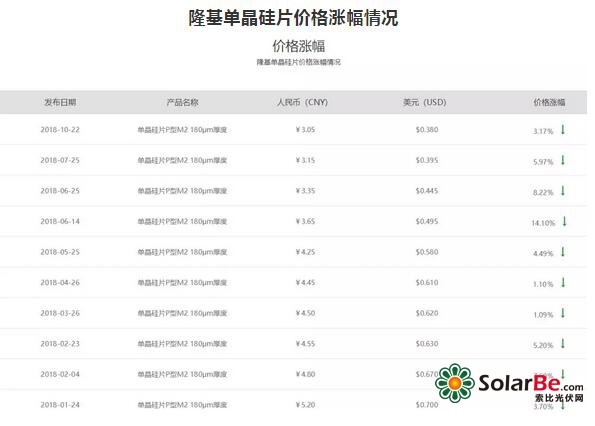Click the CNY price ¥3.05
This screenshot has width=595, height=426.
[x=305, y=130]
